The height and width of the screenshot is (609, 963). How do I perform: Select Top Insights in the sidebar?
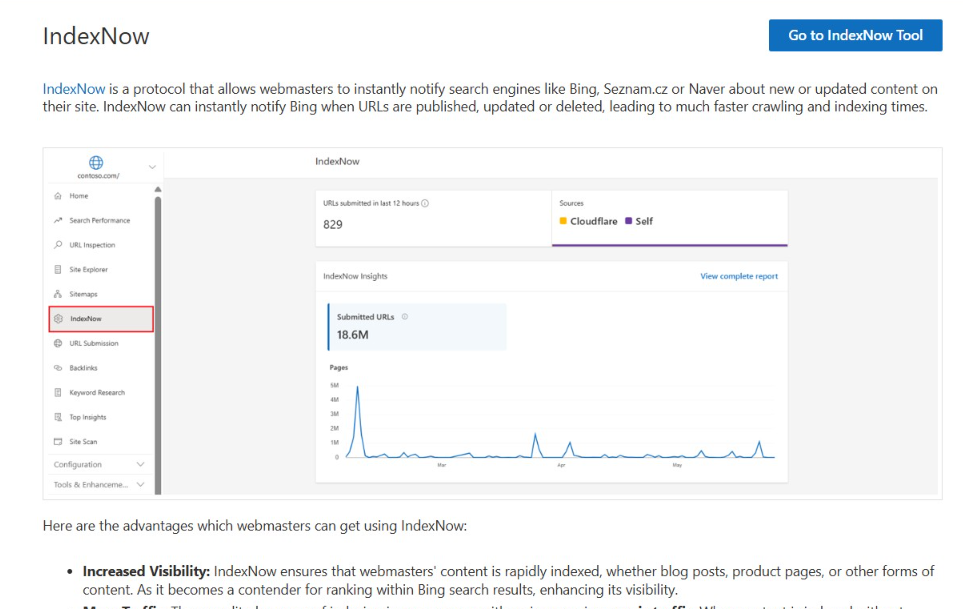click(87, 417)
